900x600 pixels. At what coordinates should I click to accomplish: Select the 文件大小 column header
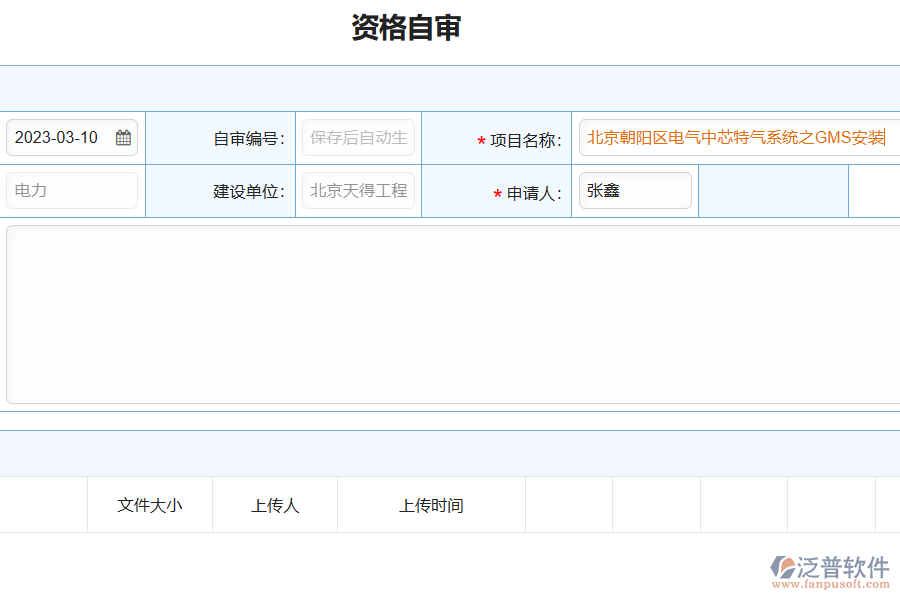[x=149, y=505]
